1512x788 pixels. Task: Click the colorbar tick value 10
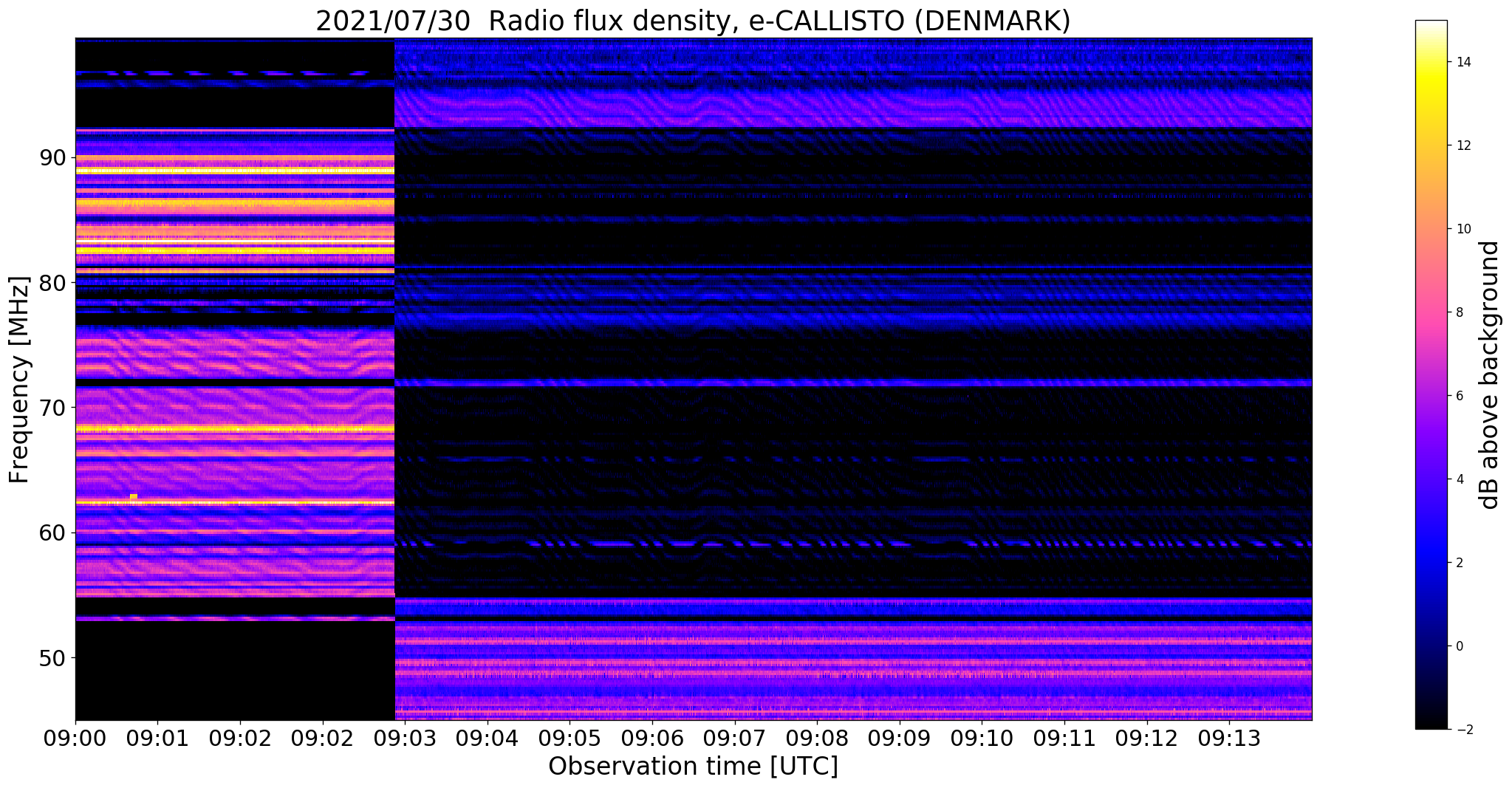(1463, 229)
